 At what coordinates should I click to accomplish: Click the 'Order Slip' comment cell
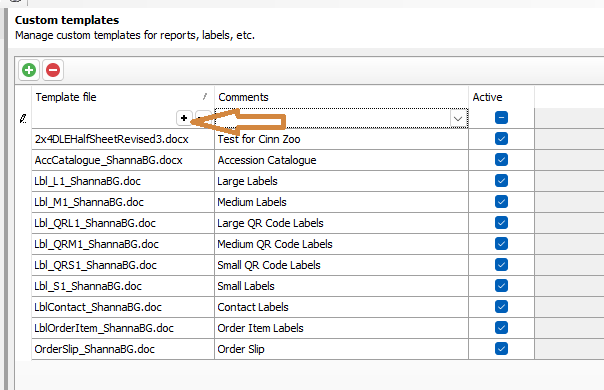point(341,349)
